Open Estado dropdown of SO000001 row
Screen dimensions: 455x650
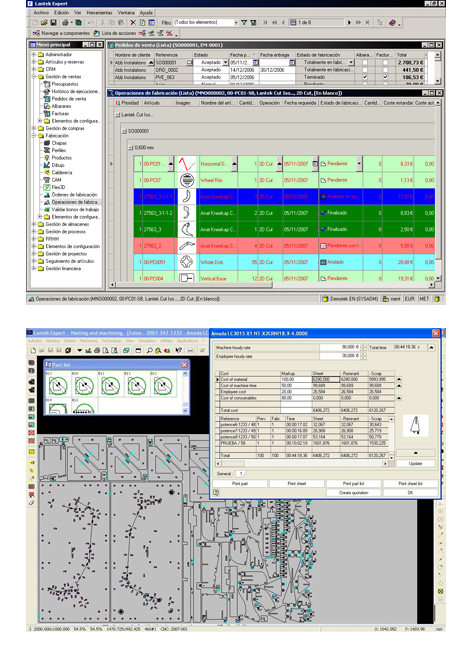(x=225, y=62)
